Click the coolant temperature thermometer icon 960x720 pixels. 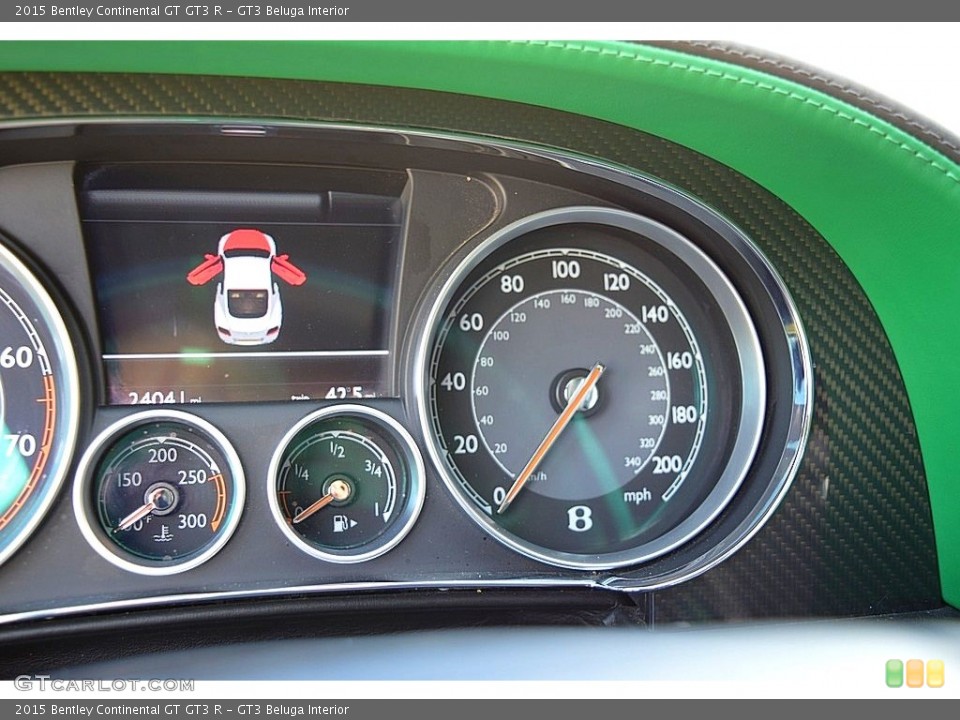(162, 533)
